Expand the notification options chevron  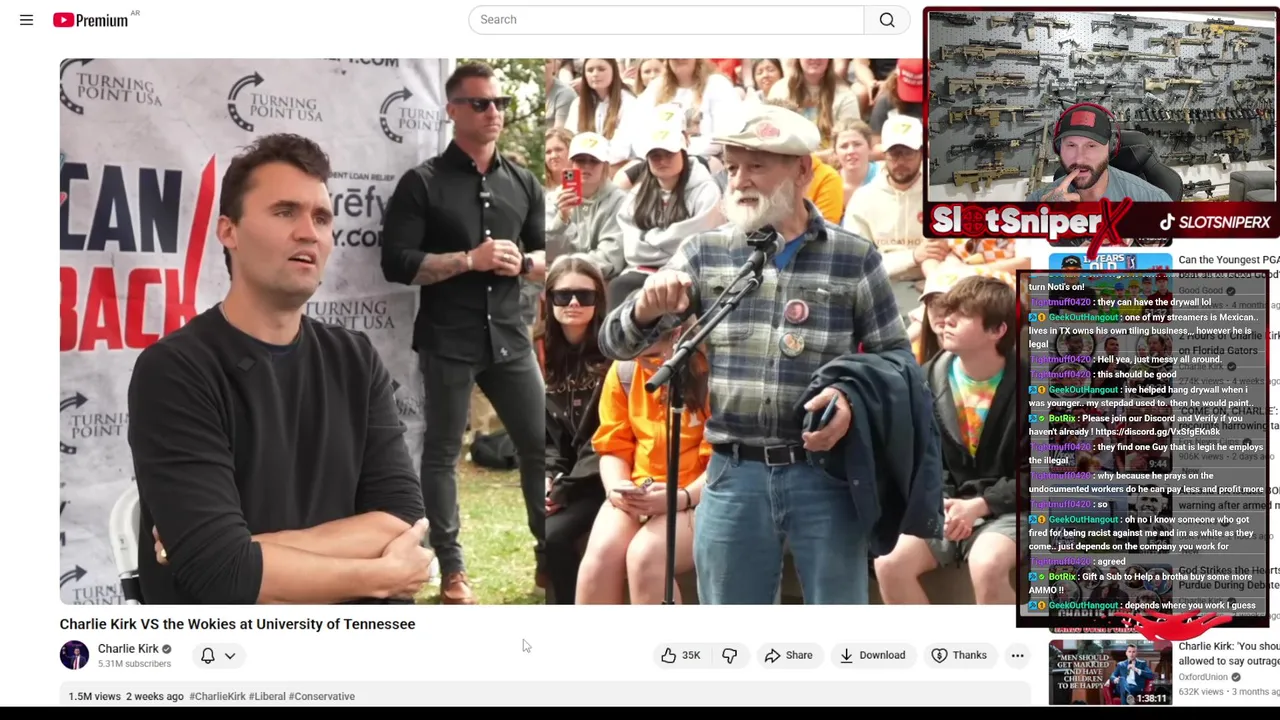click(230, 656)
